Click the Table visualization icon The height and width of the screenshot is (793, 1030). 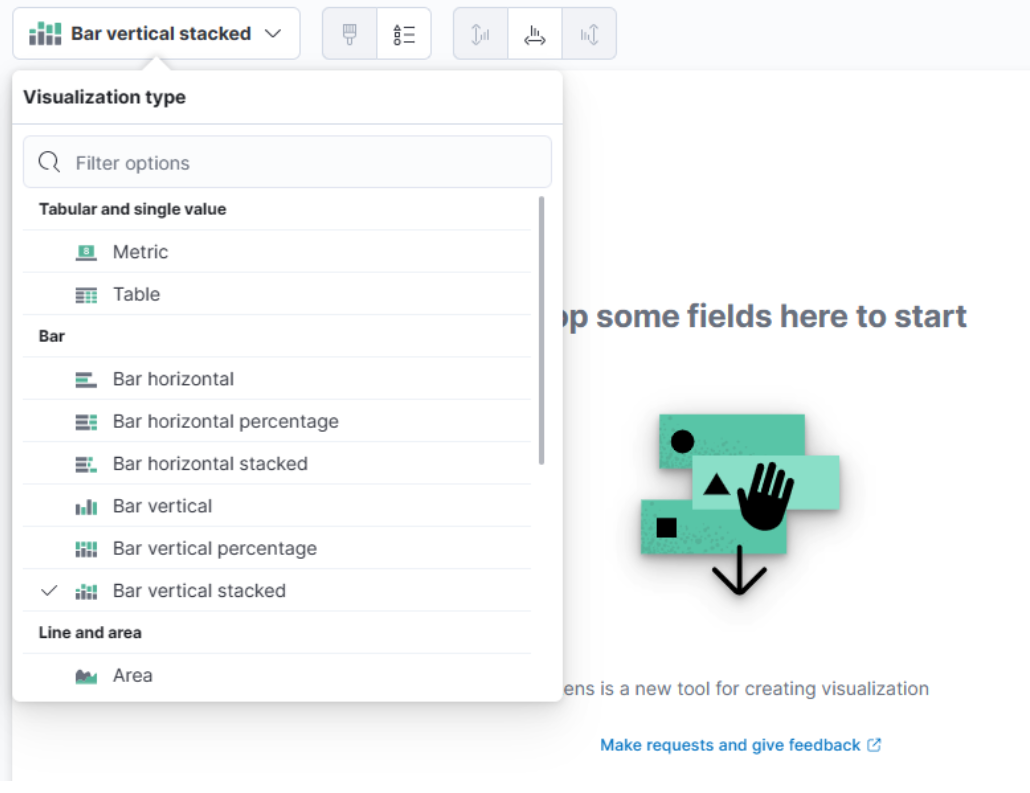click(x=87, y=294)
